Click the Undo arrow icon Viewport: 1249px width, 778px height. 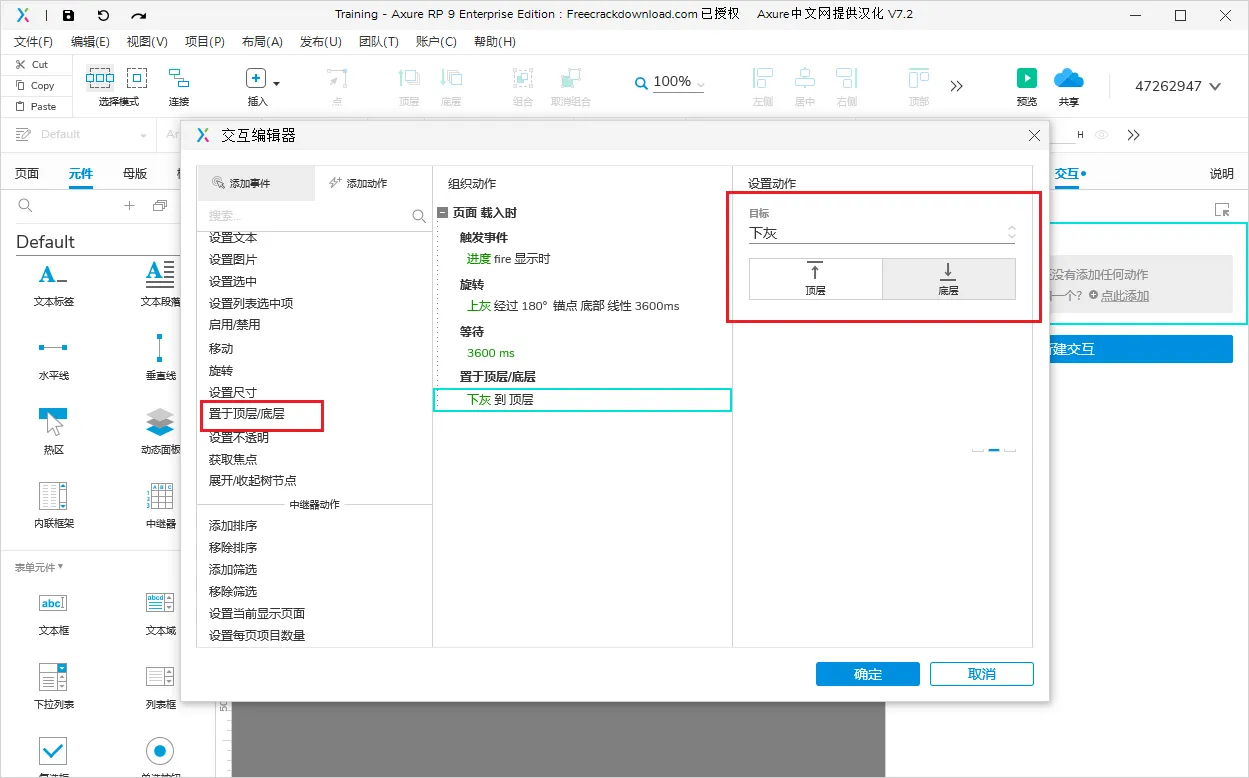(x=103, y=15)
